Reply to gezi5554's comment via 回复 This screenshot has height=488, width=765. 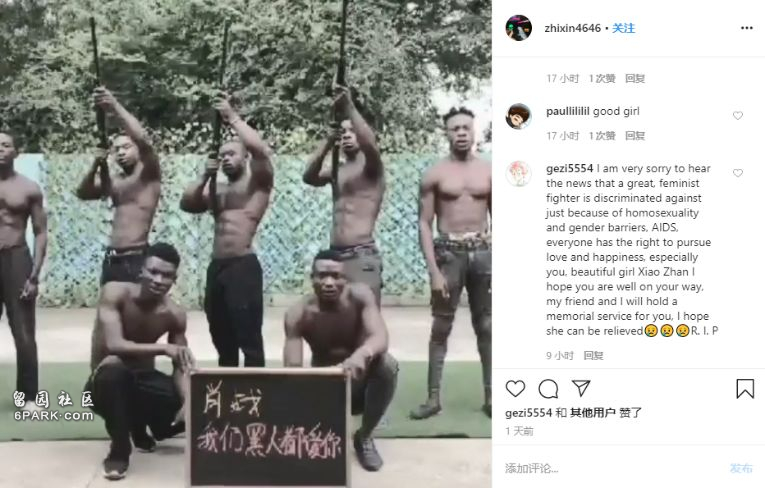pyautogui.click(x=593, y=356)
